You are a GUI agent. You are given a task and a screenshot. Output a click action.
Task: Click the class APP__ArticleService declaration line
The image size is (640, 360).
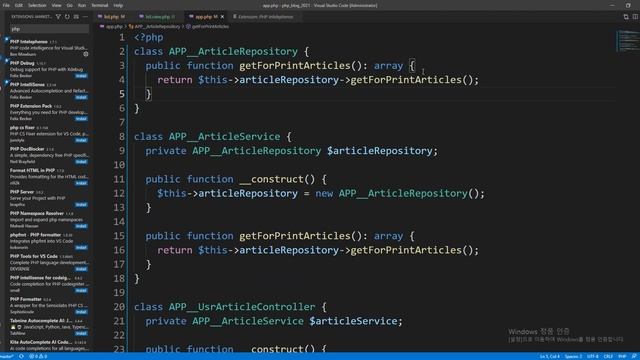click(213, 136)
